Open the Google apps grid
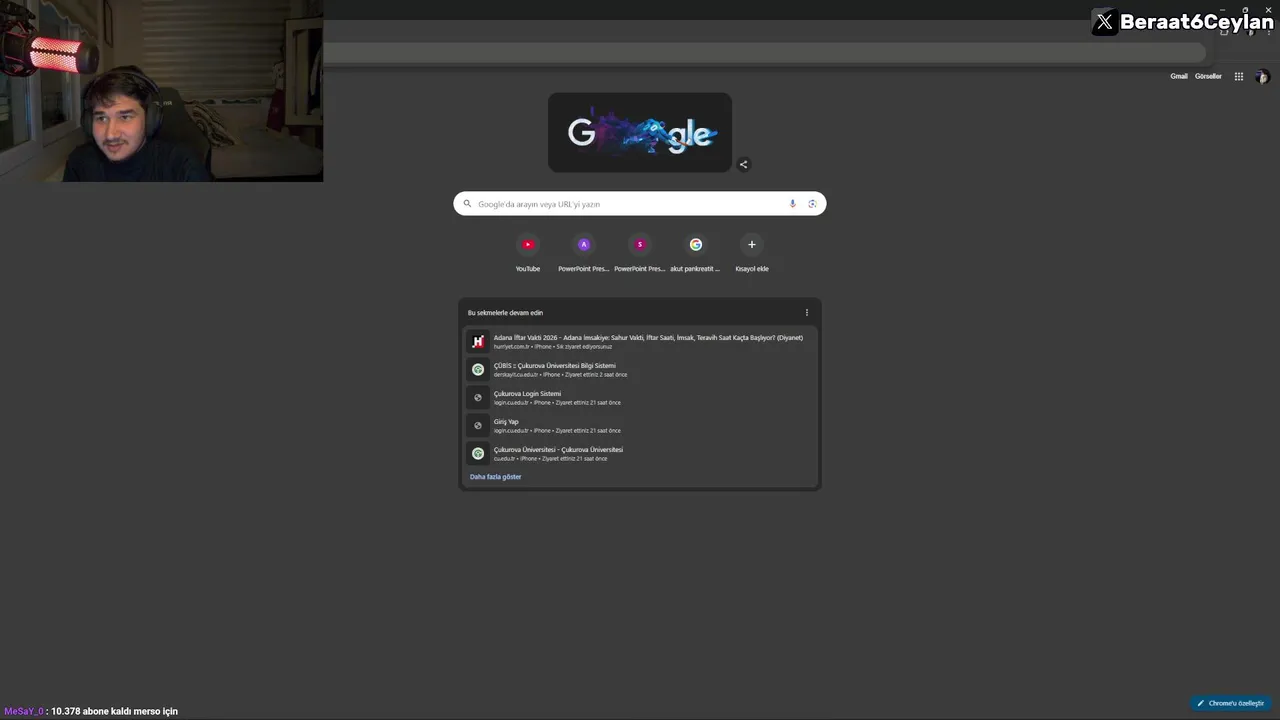This screenshot has width=1280, height=720. coord(1239,76)
